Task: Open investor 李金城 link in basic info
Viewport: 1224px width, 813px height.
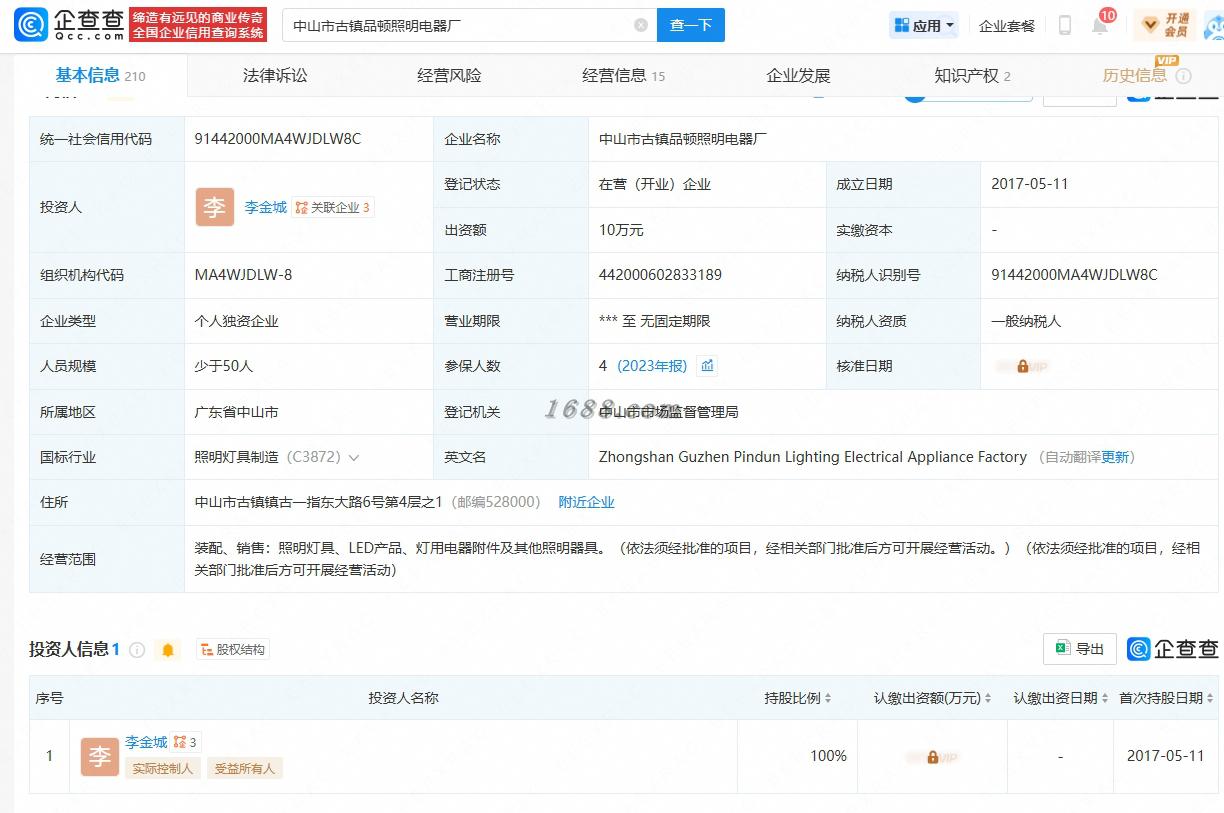Action: point(266,207)
